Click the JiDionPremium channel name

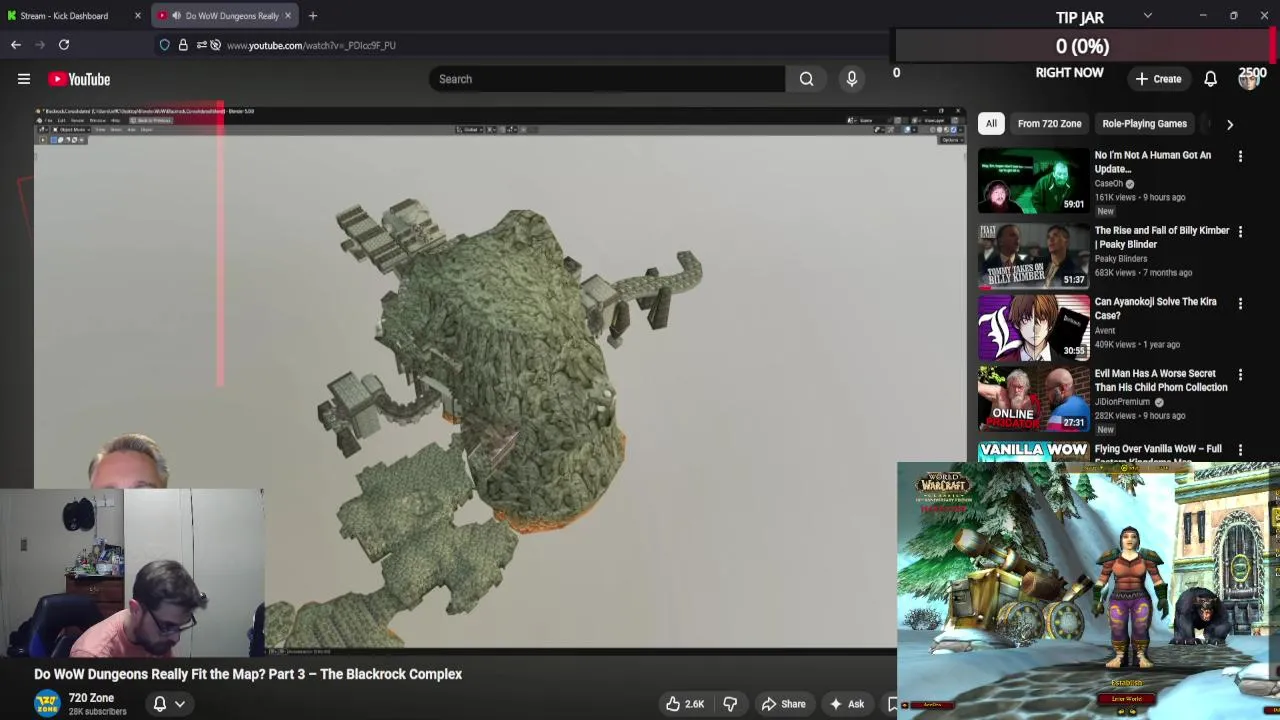[1122, 402]
